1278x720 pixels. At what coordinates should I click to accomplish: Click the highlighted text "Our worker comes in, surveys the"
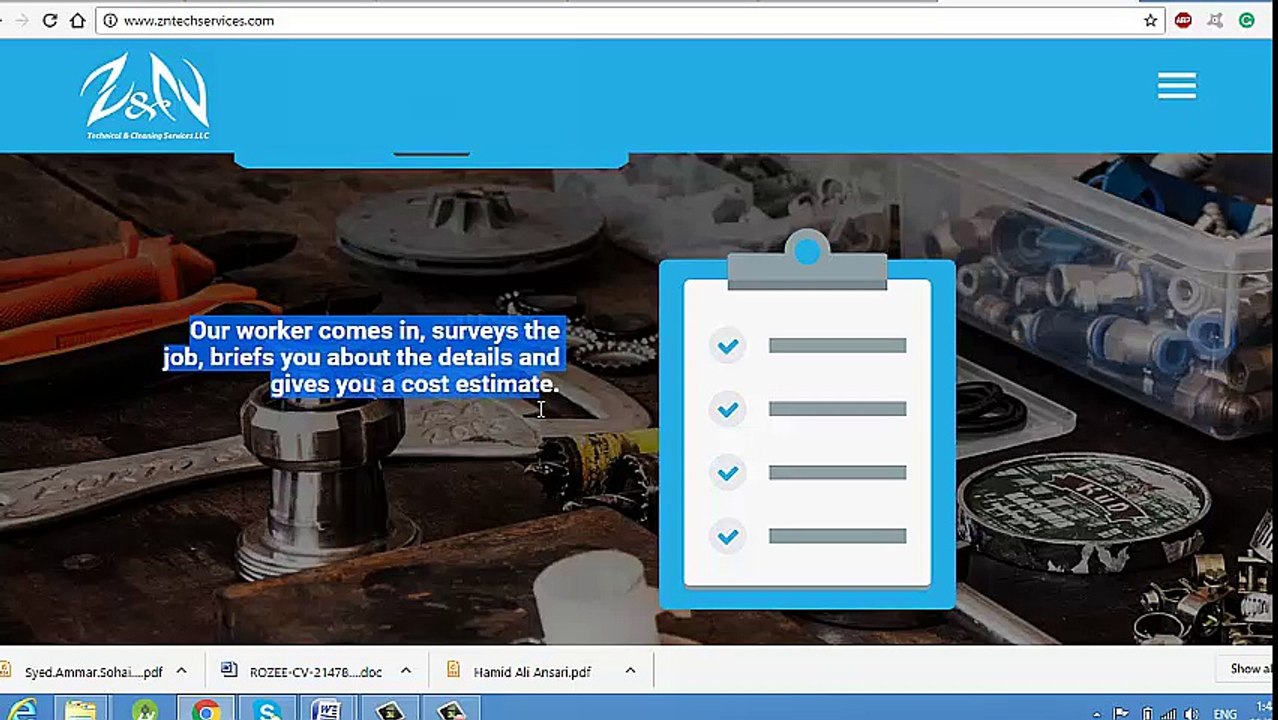(375, 330)
